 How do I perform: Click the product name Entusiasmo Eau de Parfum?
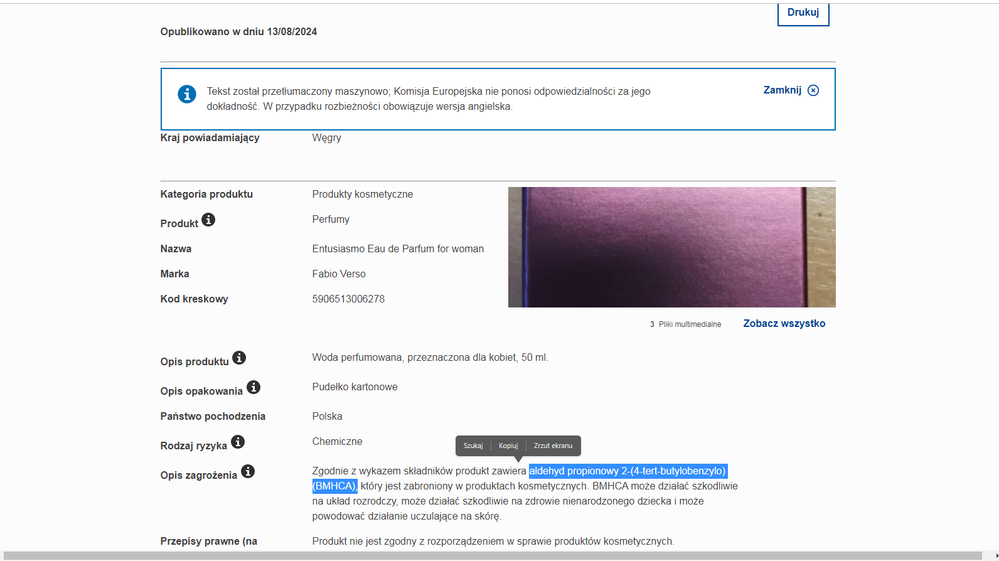[x=398, y=249]
